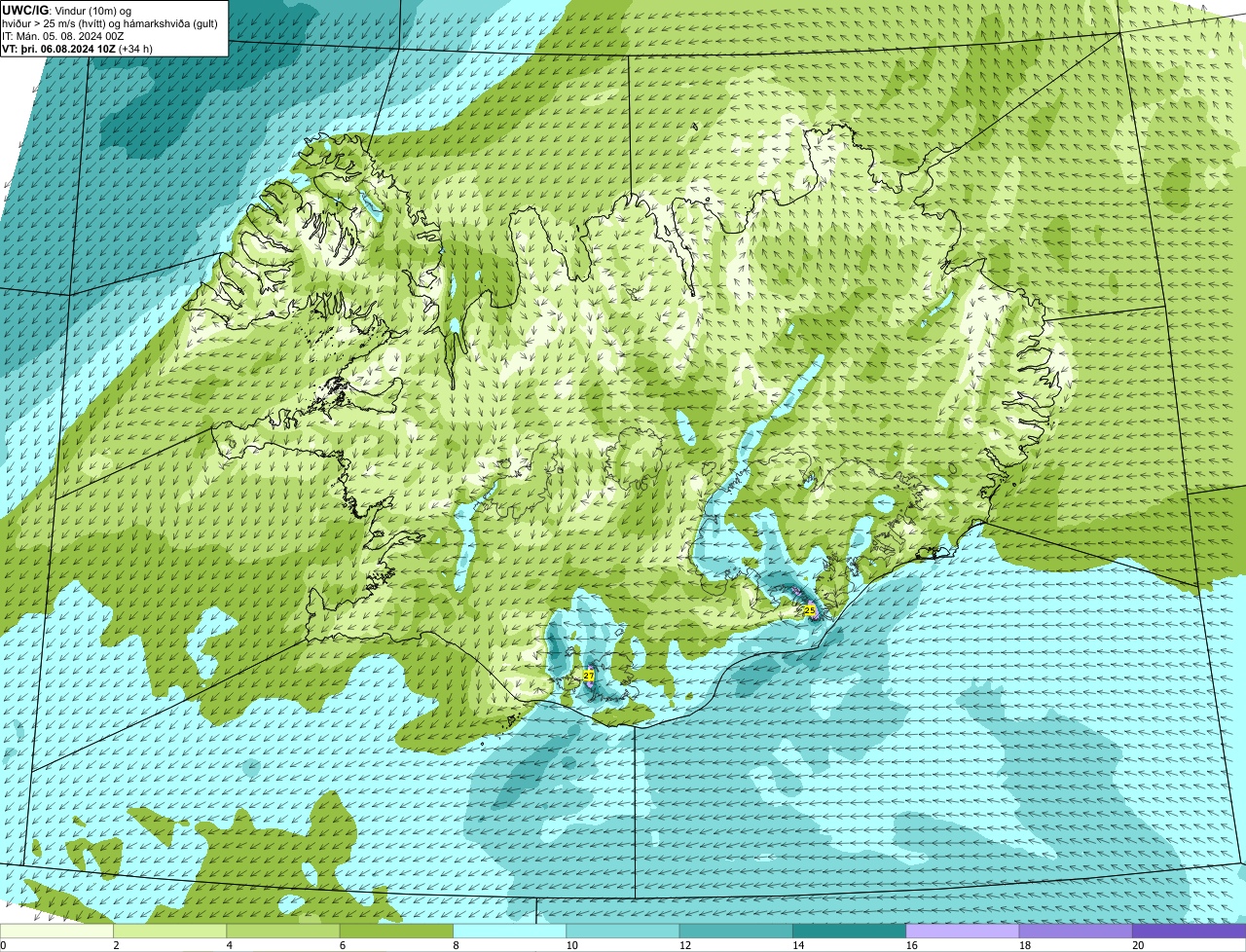Click the light cyan 8–10 m/s legend swatch
Viewport: 1246px width, 952px height.
click(509, 931)
